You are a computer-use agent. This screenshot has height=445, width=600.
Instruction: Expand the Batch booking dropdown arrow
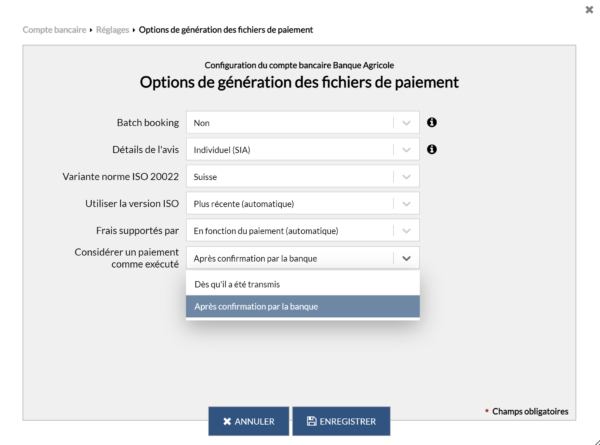click(x=406, y=123)
